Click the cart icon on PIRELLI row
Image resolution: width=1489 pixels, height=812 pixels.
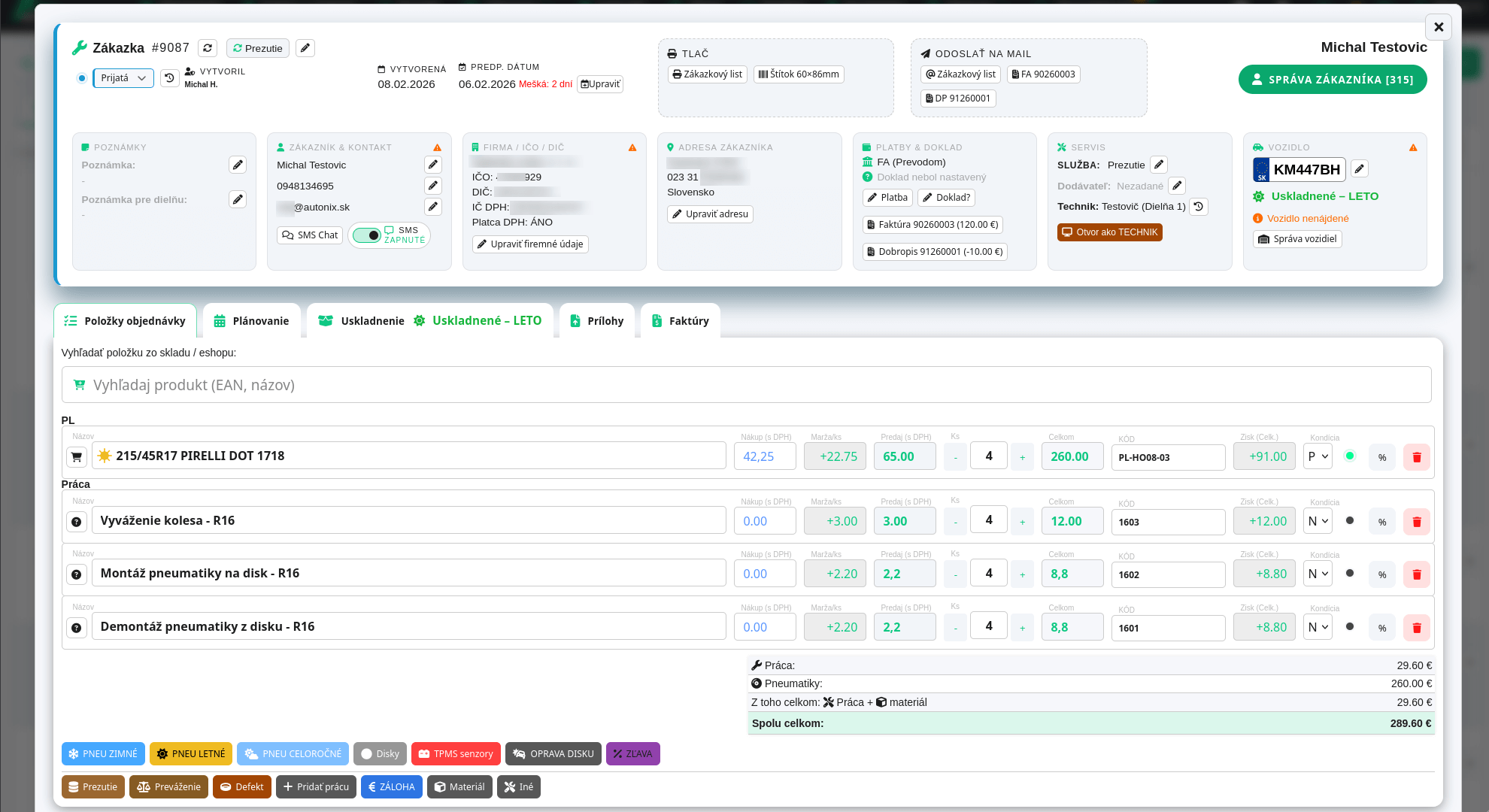click(x=77, y=456)
